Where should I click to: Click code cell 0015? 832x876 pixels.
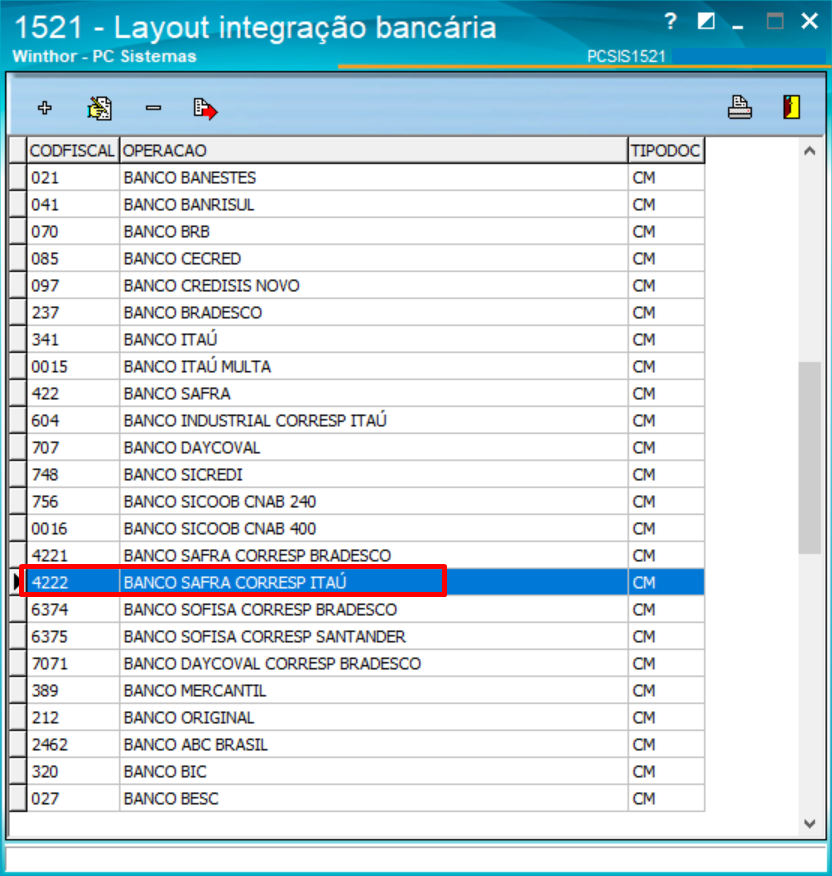73,366
